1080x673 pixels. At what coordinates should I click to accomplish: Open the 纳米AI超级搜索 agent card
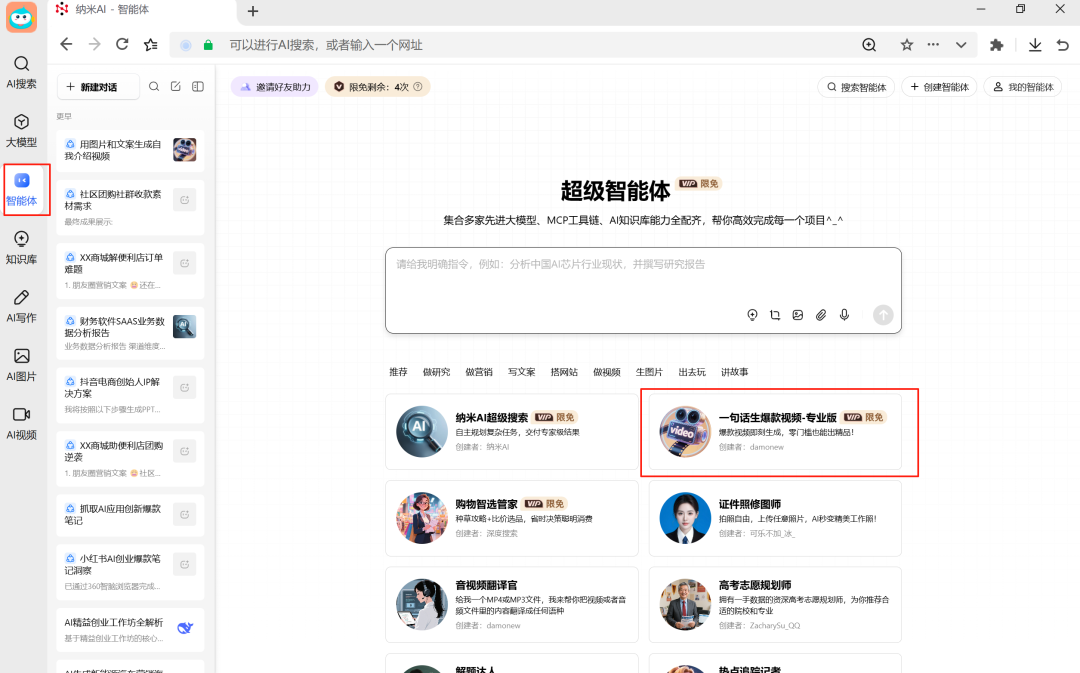[512, 432]
